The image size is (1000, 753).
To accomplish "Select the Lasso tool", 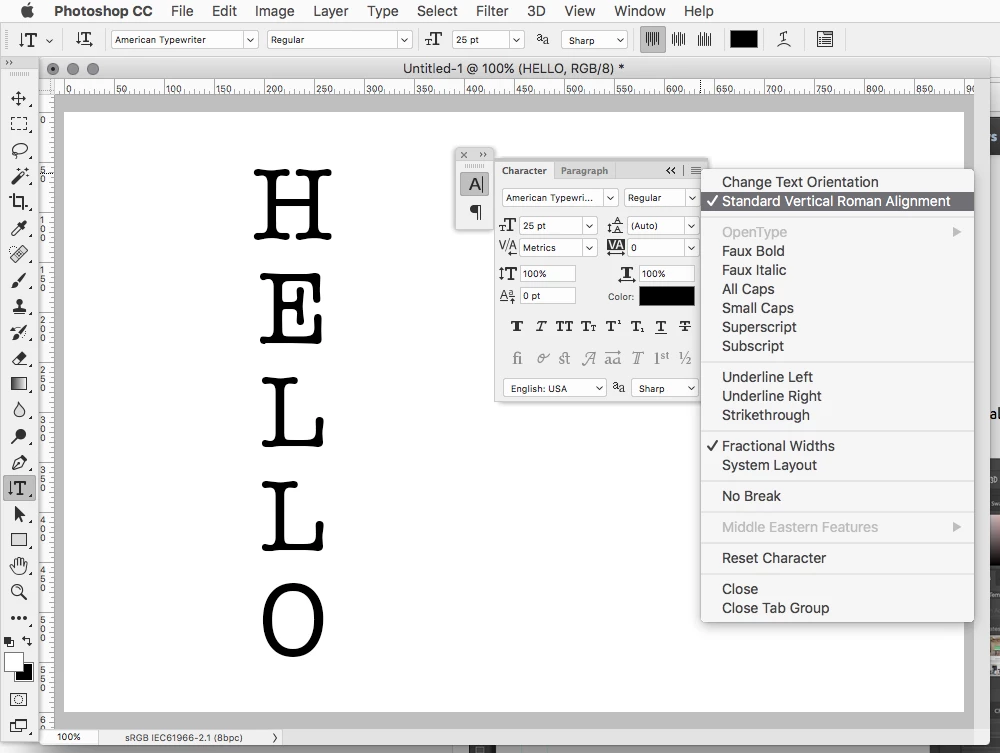I will pyautogui.click(x=18, y=150).
